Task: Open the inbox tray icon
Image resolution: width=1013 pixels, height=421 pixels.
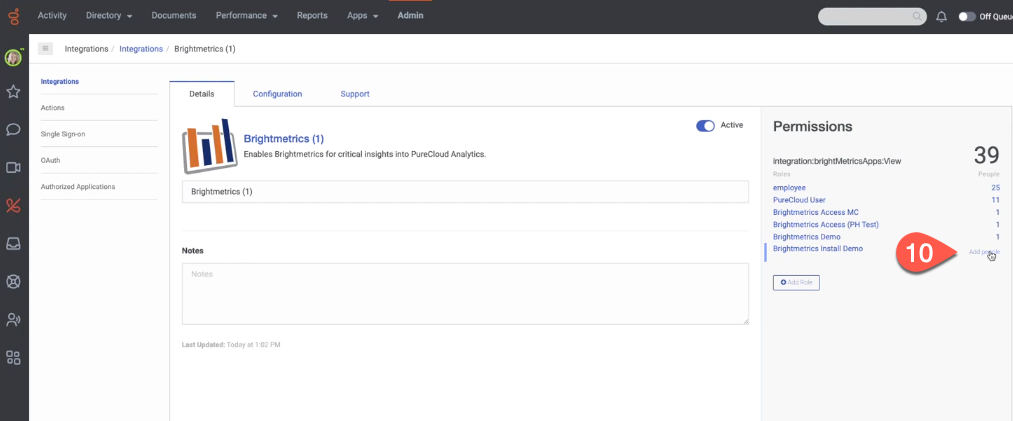Action: [x=14, y=243]
